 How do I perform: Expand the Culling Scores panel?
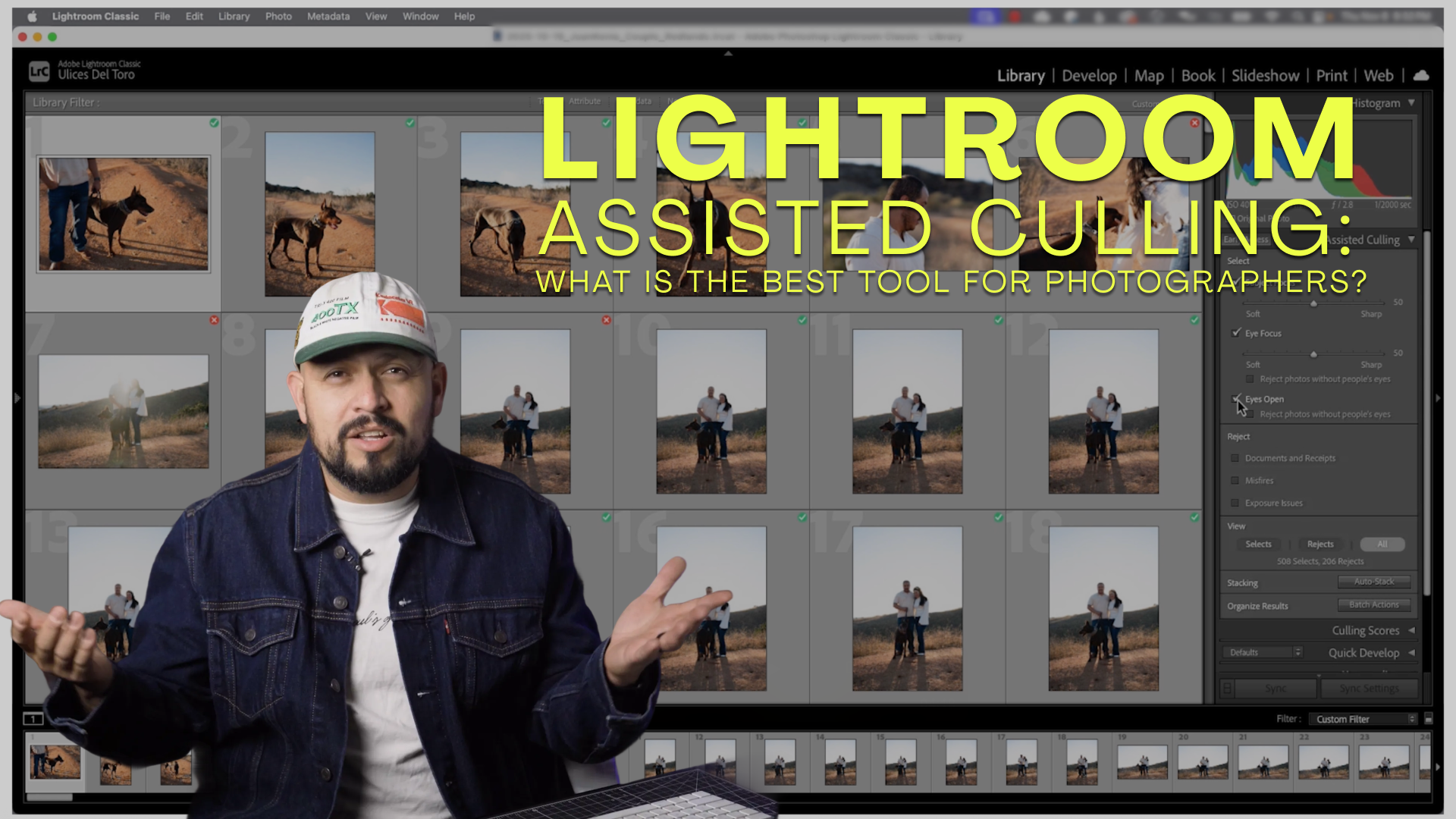[1411, 630]
